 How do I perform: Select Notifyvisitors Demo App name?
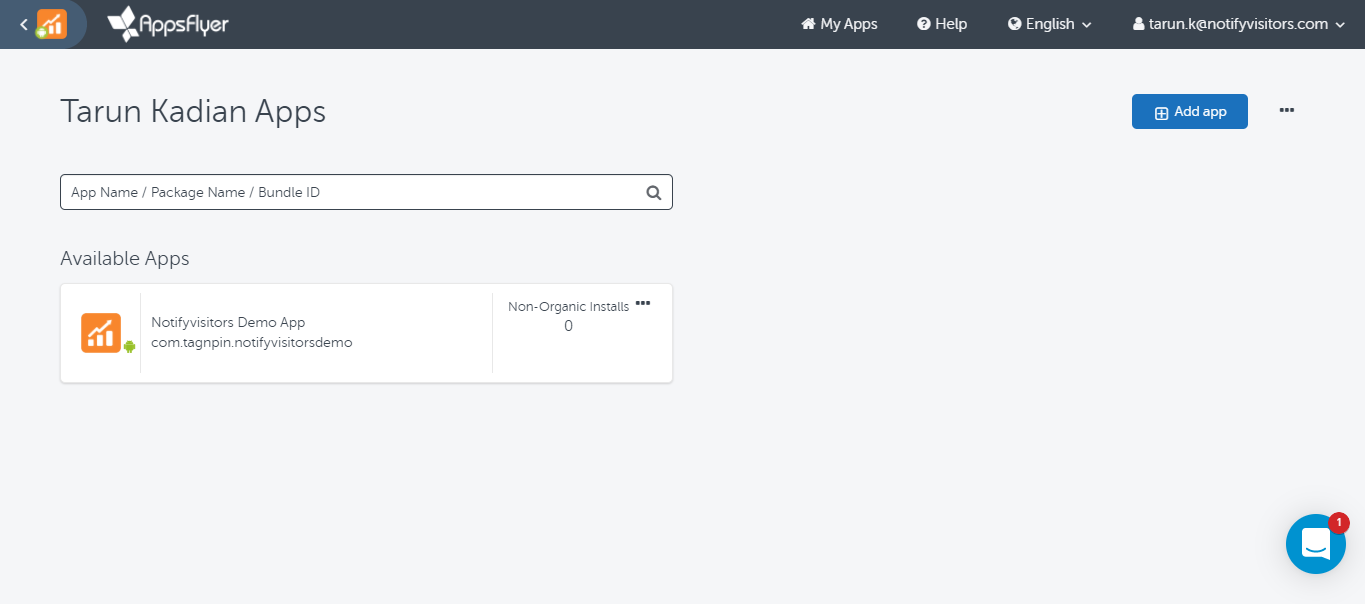(228, 322)
